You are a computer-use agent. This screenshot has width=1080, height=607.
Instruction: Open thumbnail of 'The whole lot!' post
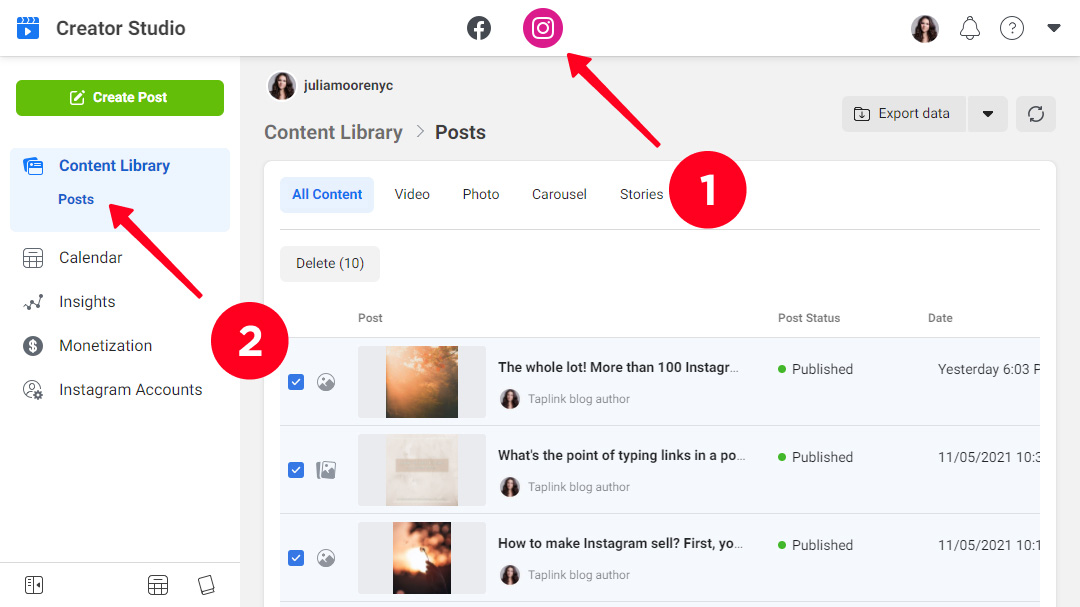click(x=422, y=382)
